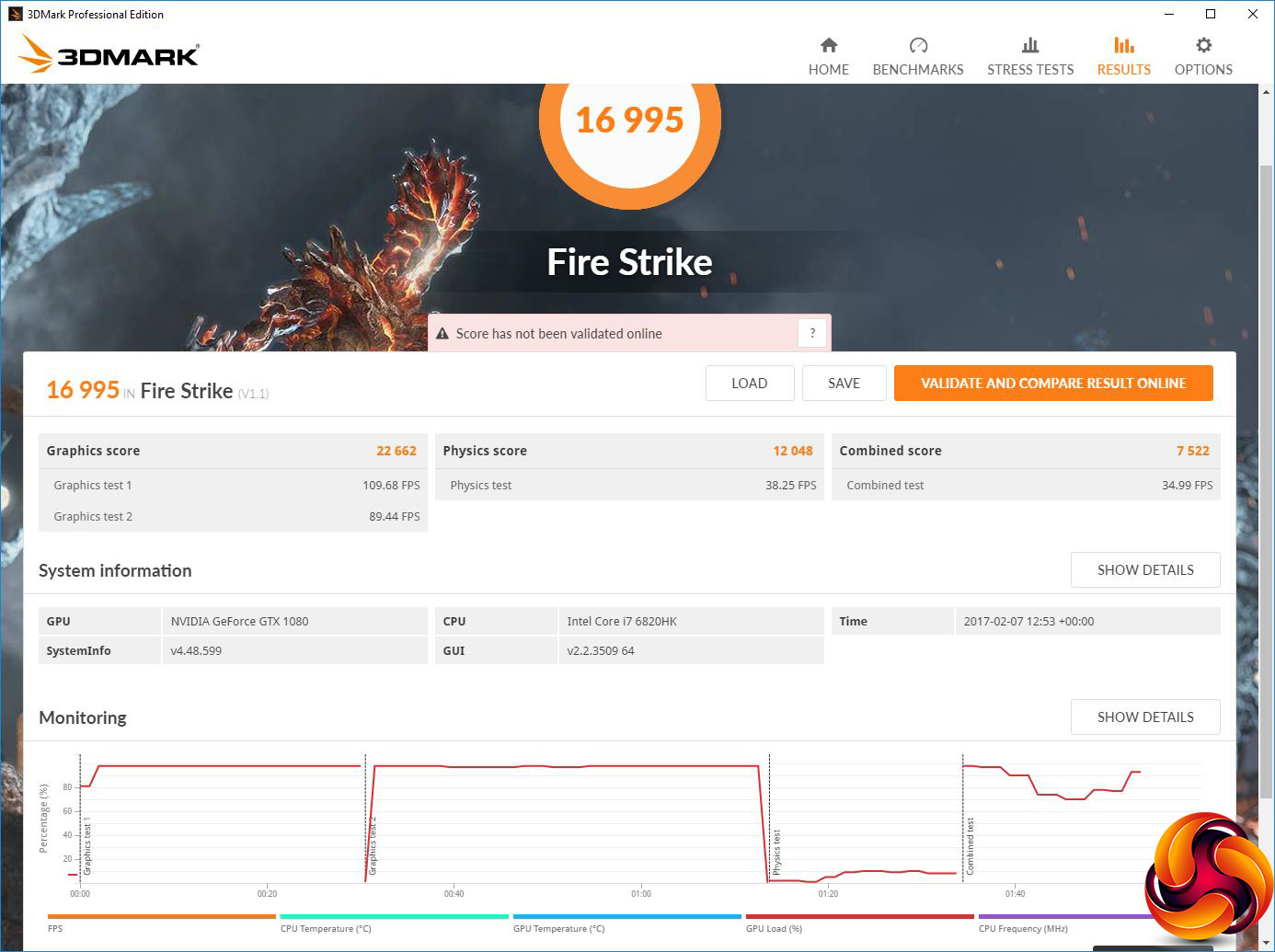Validate and compare result online
Viewport: 1275px width, 952px height.
pos(1053,384)
